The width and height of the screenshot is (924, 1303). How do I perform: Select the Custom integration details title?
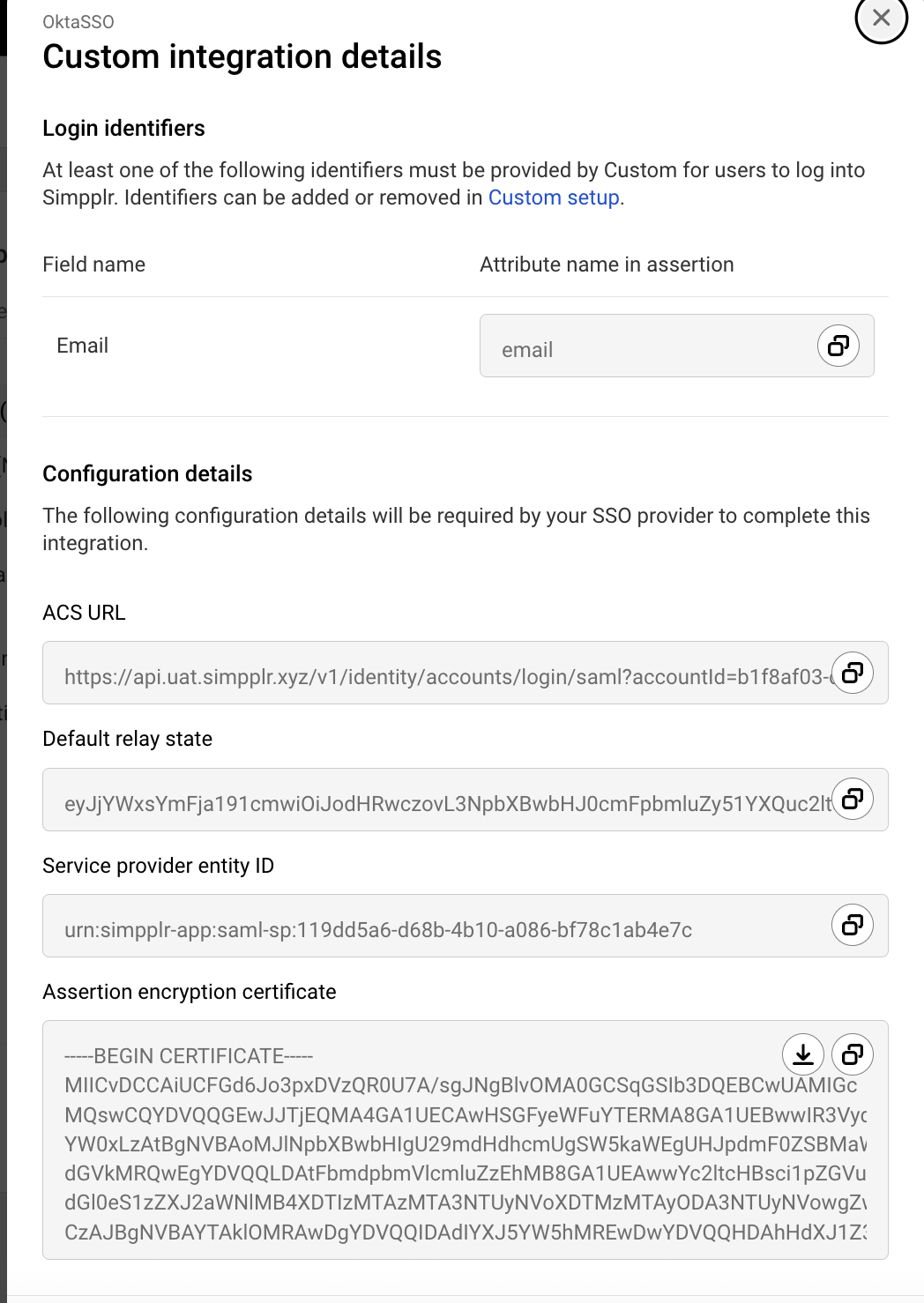tap(242, 56)
